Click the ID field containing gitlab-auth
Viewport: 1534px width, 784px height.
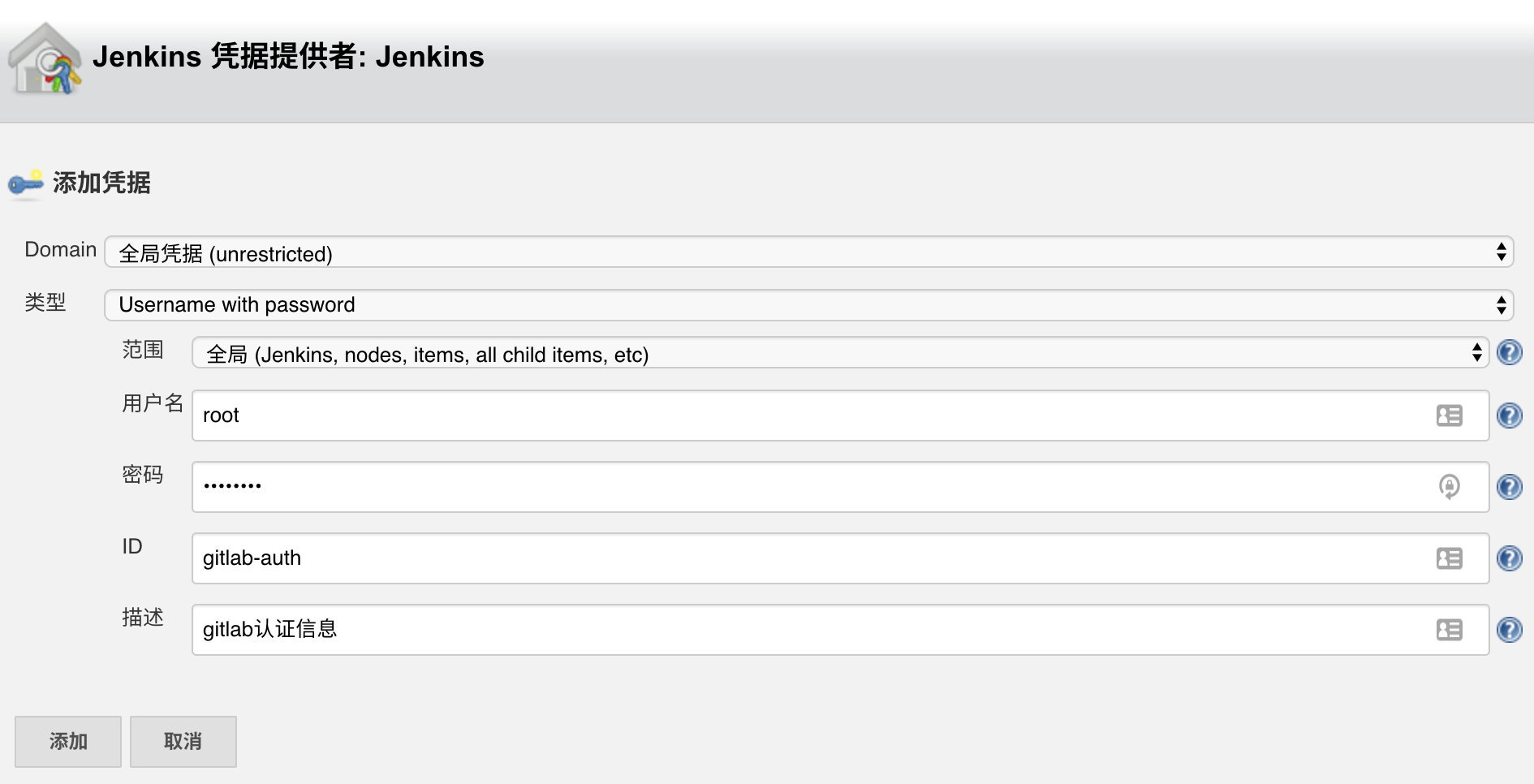tap(840, 558)
